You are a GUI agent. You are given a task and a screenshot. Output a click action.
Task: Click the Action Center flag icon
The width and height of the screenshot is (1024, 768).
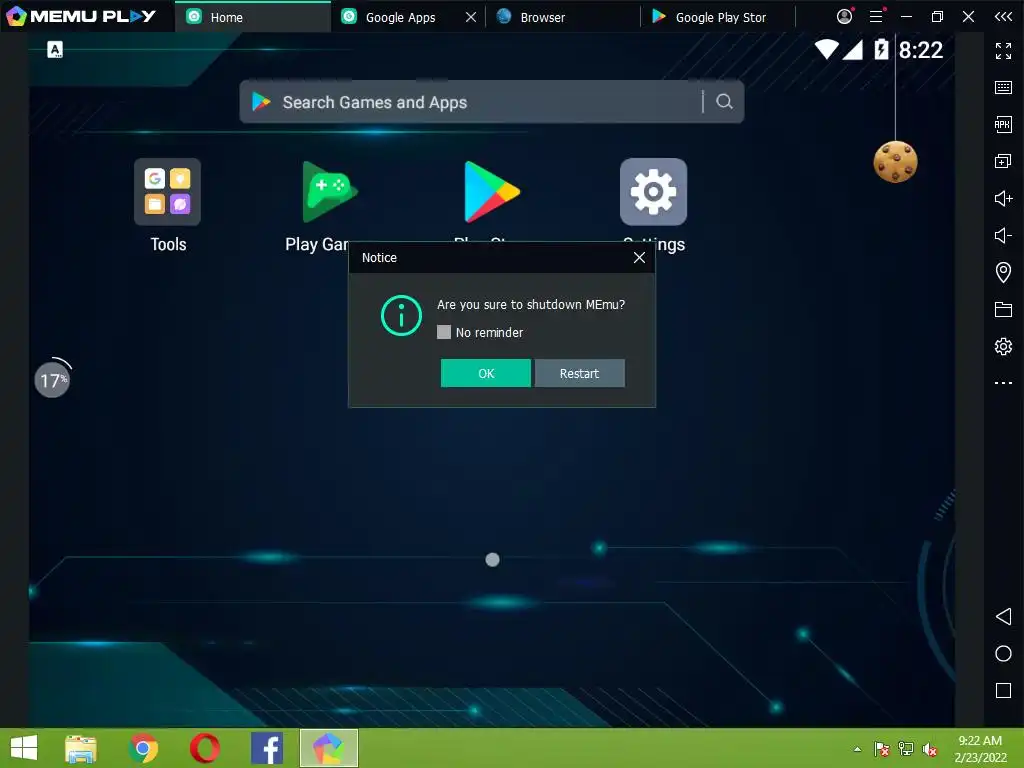click(882, 749)
